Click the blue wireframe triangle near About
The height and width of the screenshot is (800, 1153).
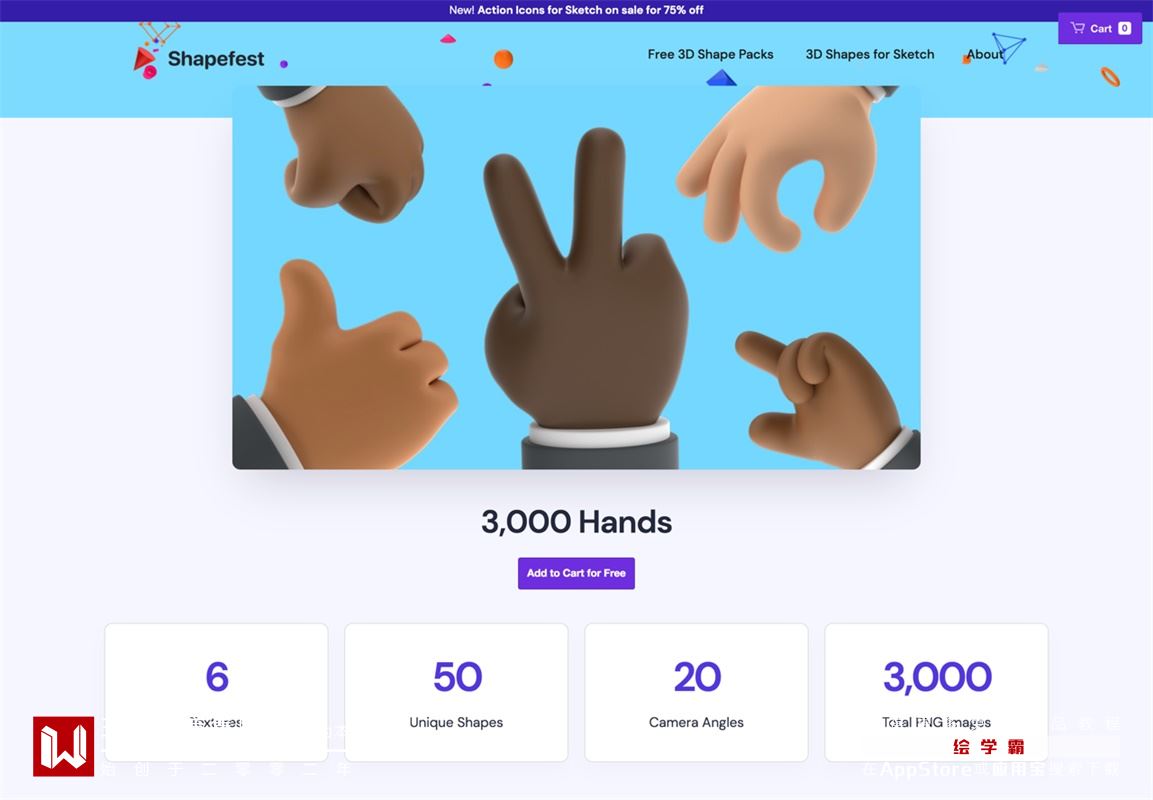(1008, 48)
